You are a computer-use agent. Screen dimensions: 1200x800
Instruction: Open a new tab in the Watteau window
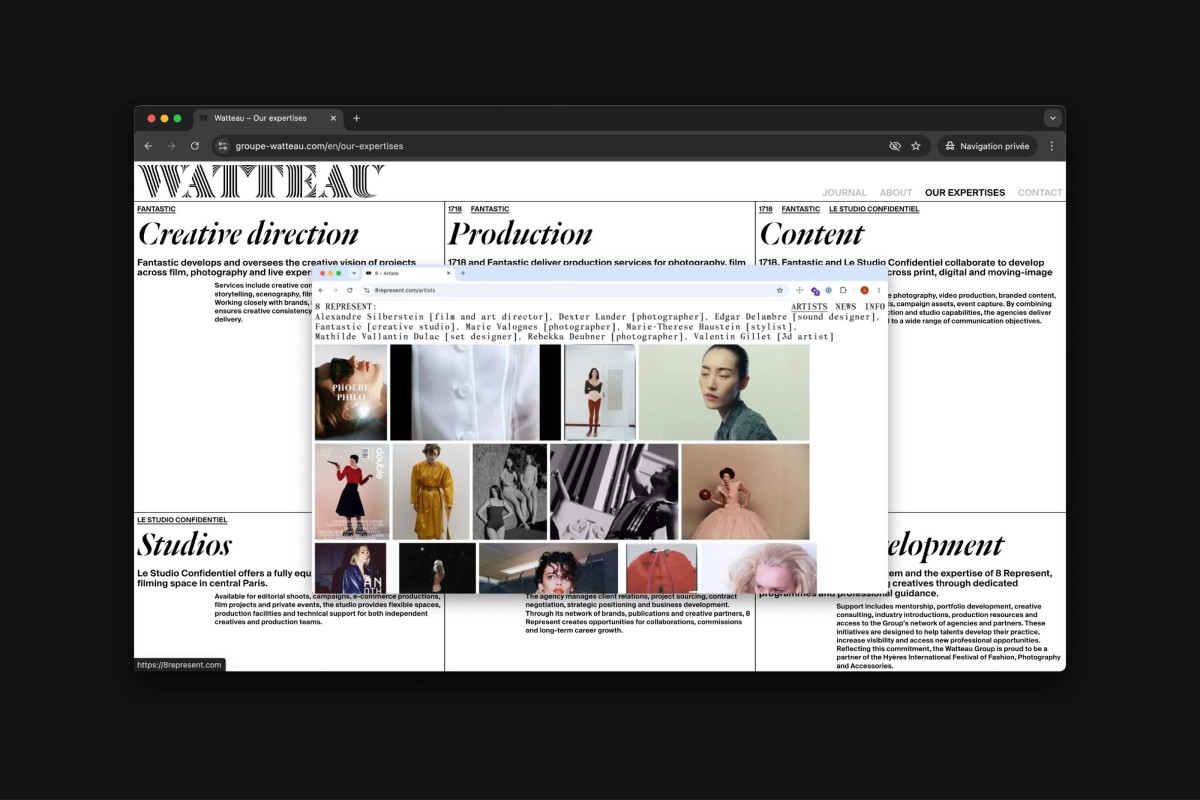[356, 118]
